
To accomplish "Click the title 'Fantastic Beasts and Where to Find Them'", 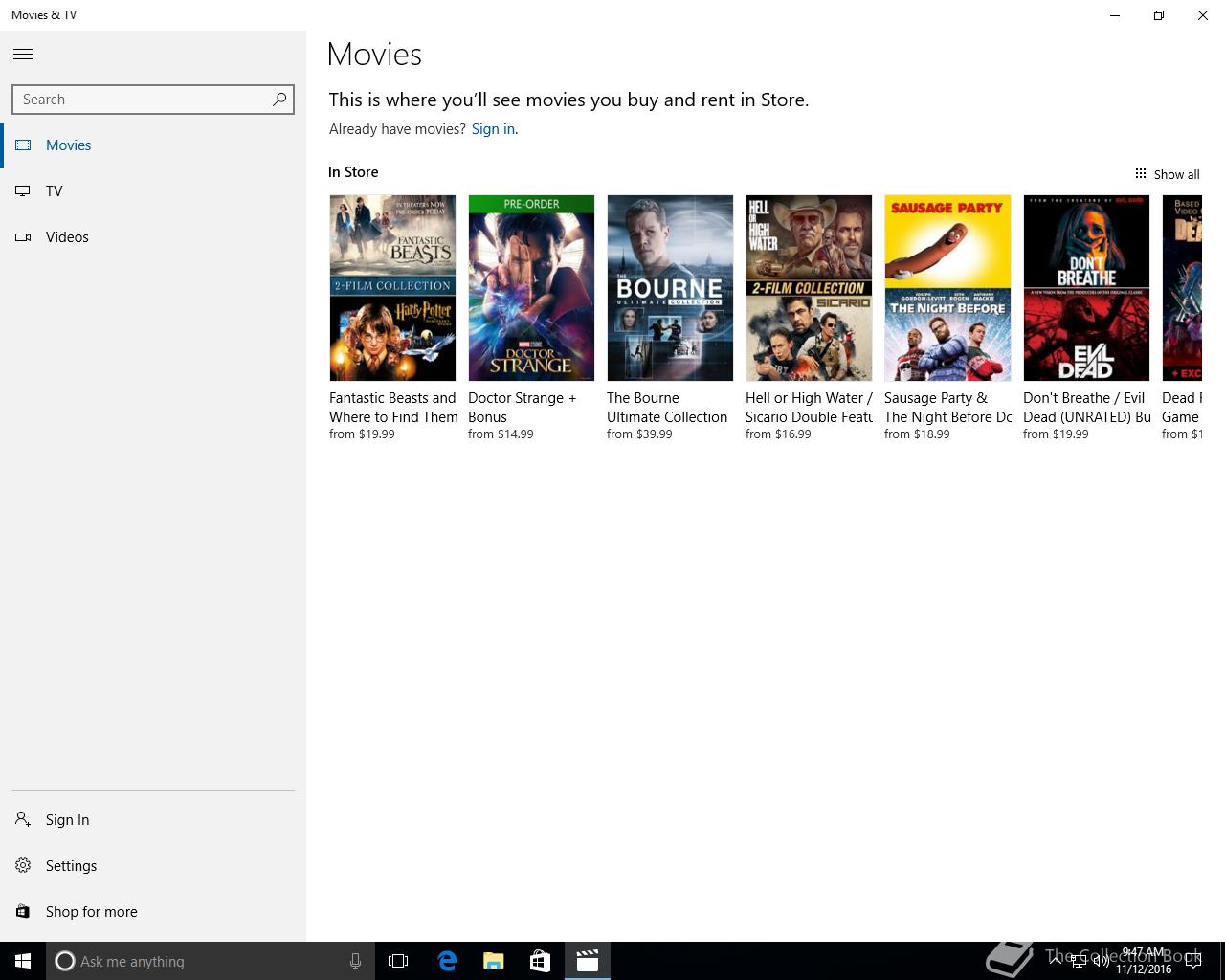I will coord(392,408).
